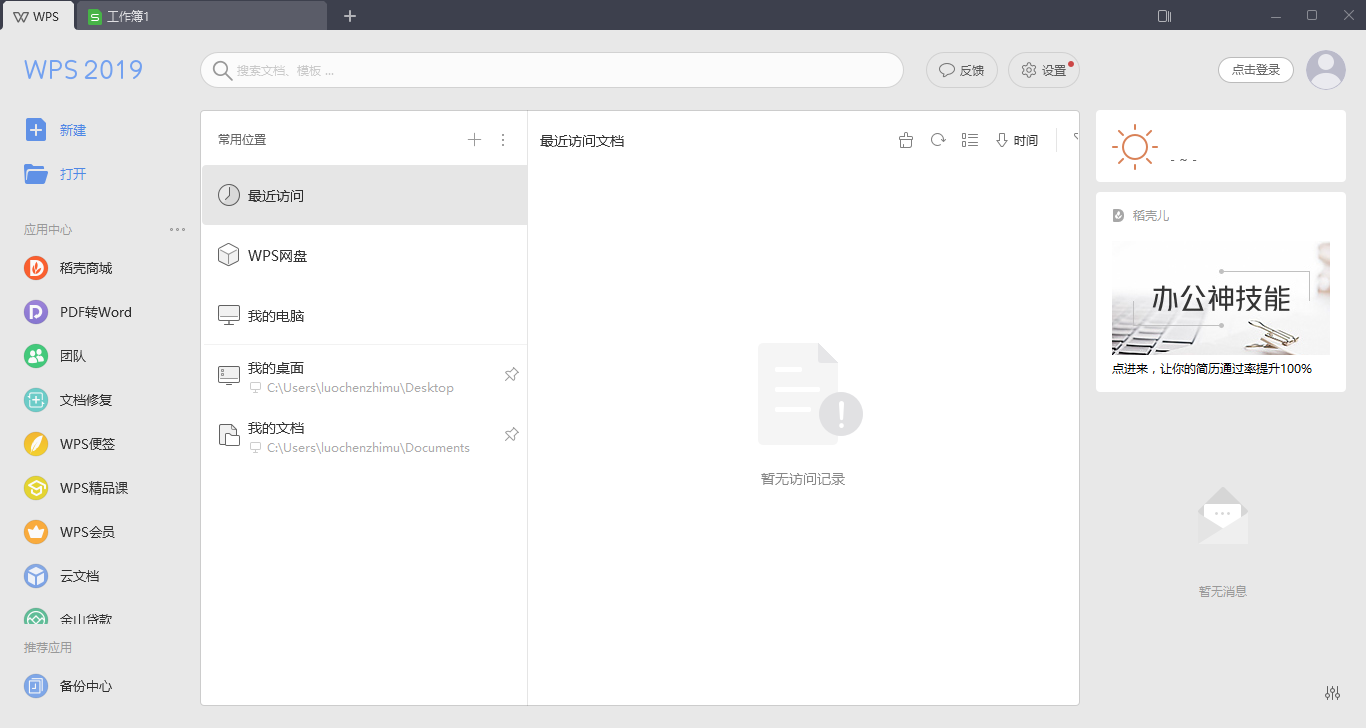Click the 新建 (New) button

[56, 130]
